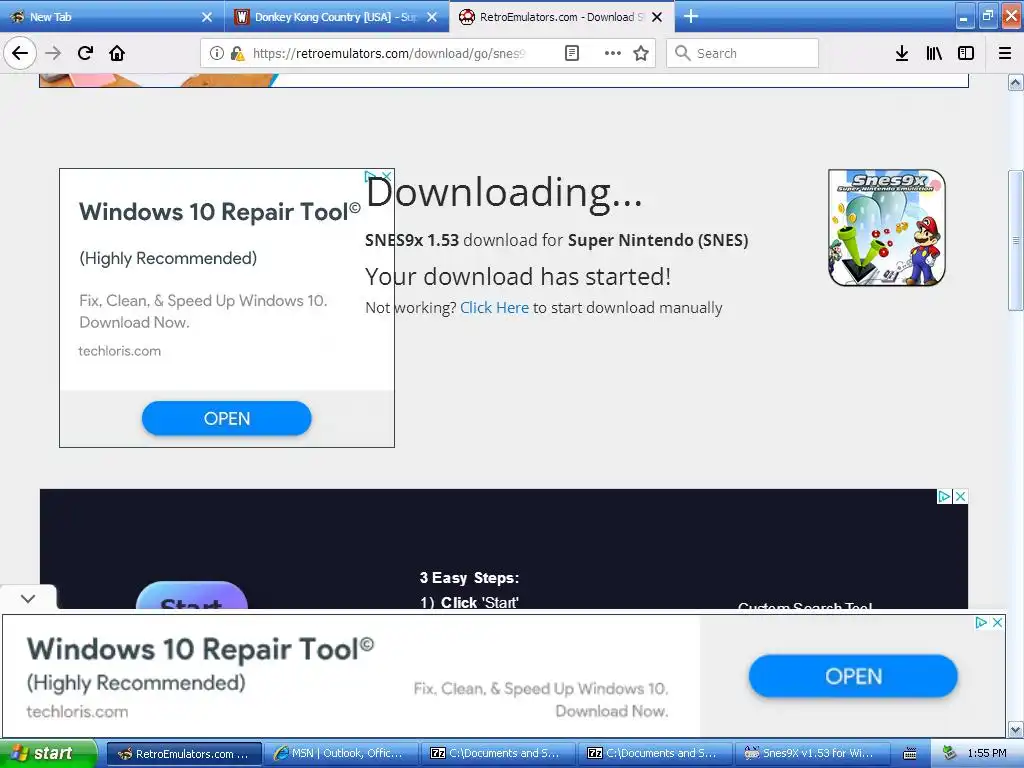Click AdChoices icon on the square ad

point(370,176)
